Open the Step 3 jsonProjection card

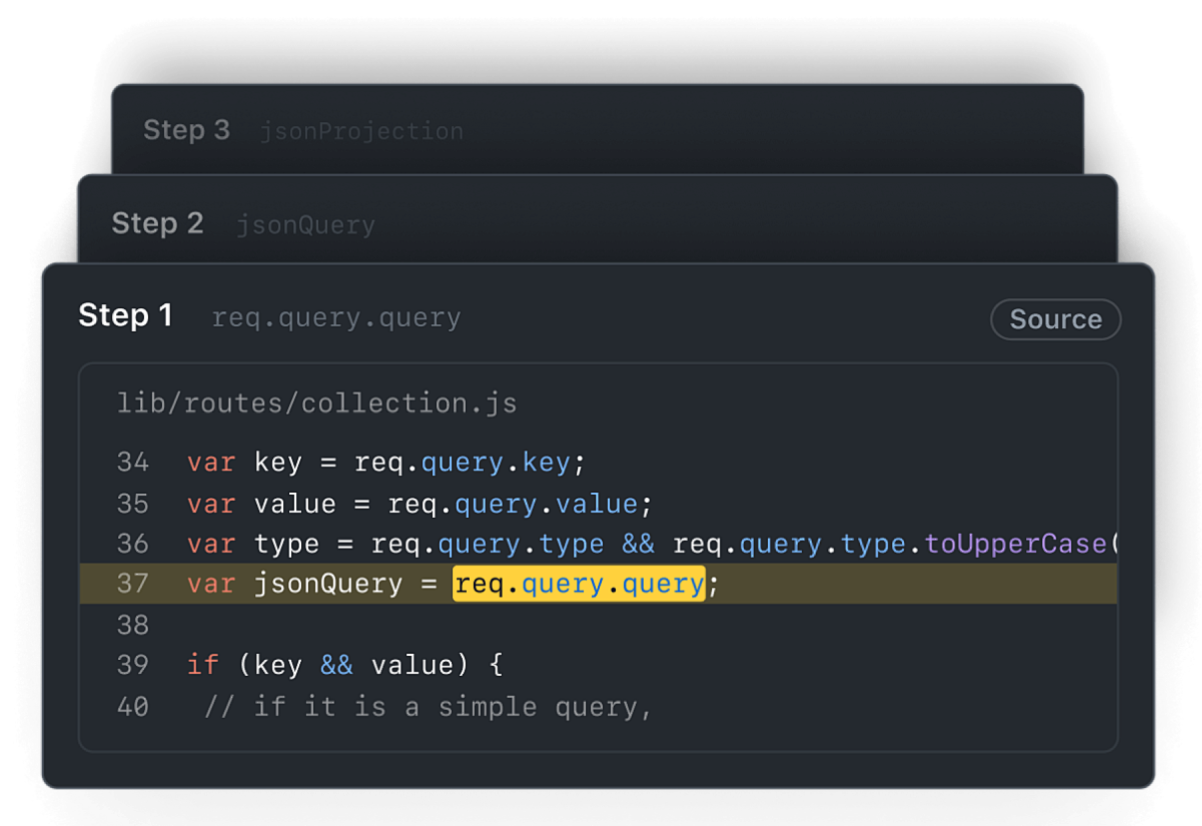[302, 130]
